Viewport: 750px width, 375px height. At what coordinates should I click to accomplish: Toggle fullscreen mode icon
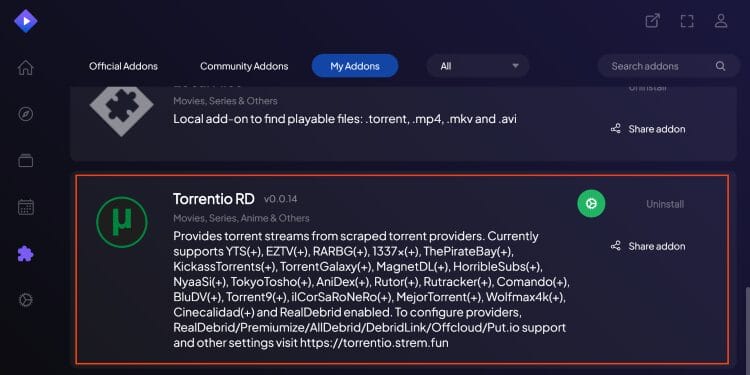[x=687, y=21]
